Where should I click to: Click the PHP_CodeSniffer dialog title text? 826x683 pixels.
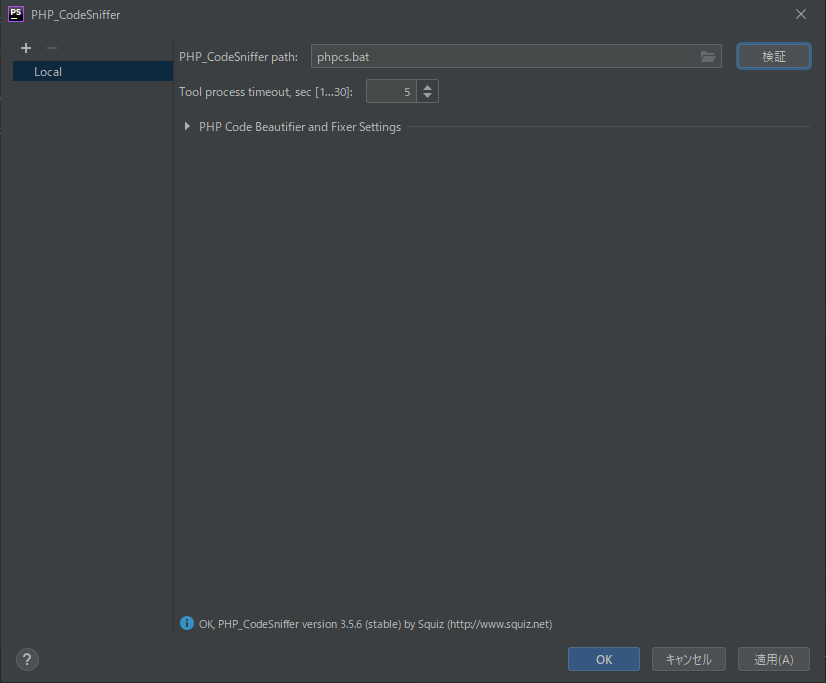75,15
